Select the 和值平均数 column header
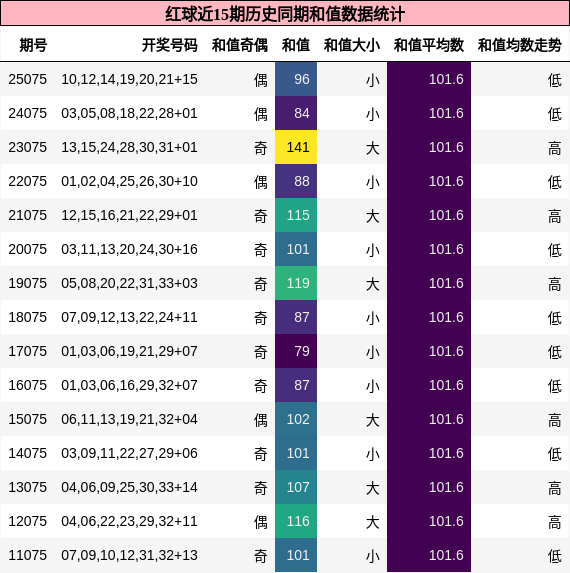 429,45
